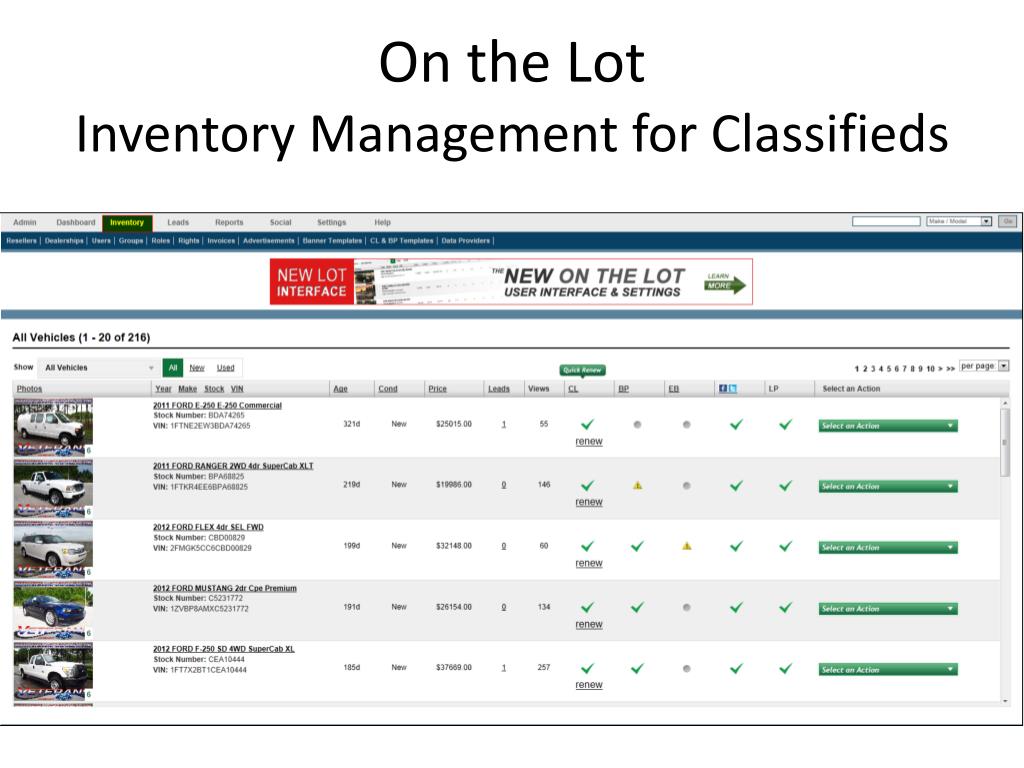The width and height of the screenshot is (1024, 768).
Task: Open Select an Action for Ford Flex
Action: pyautogui.click(x=888, y=548)
